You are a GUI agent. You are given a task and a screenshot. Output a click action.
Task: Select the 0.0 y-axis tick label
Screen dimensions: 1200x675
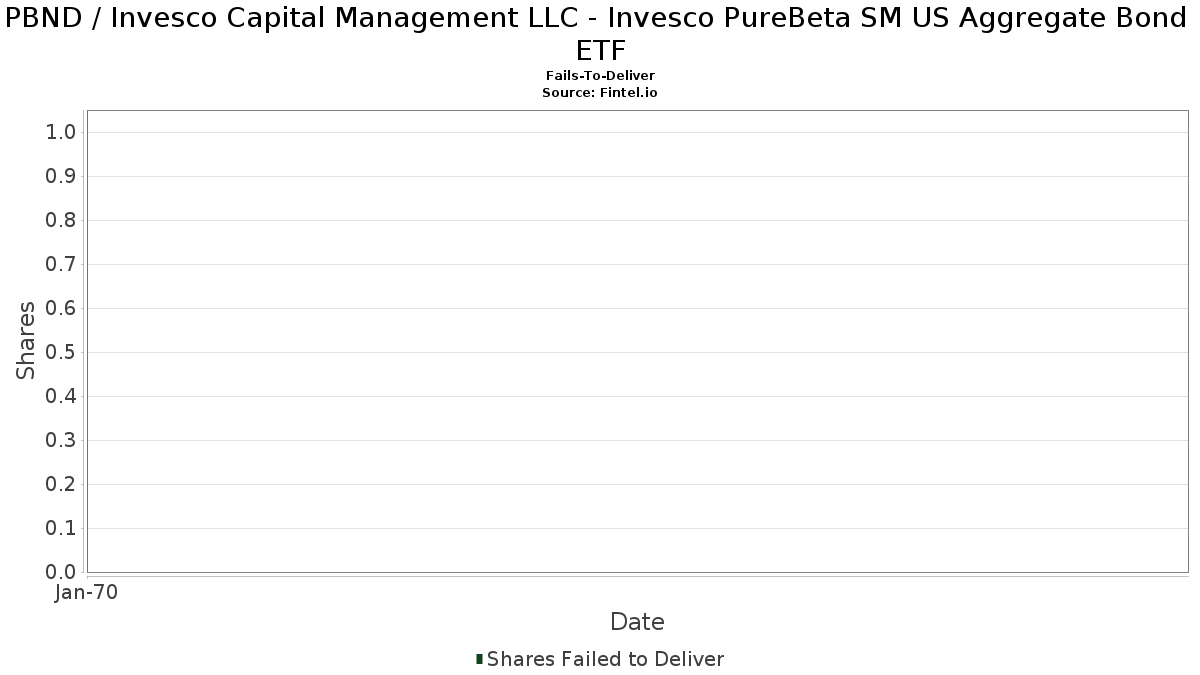pyautogui.click(x=61, y=572)
